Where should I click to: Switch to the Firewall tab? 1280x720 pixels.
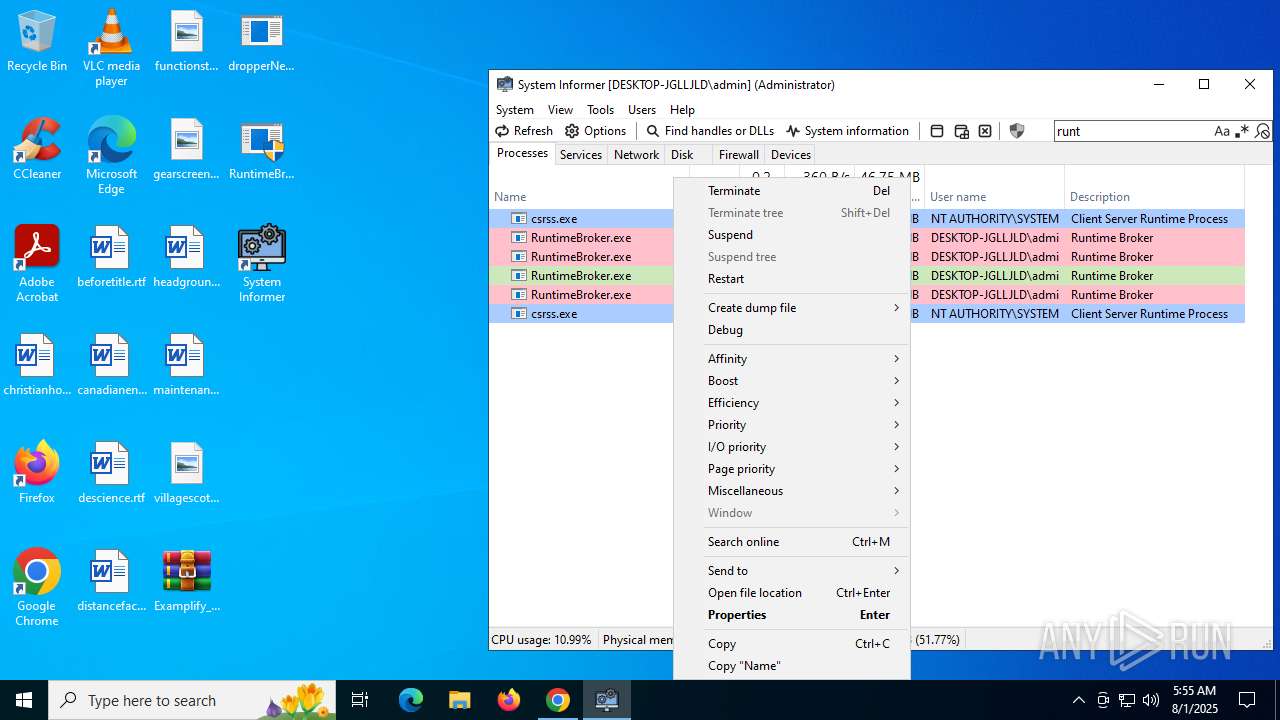[739, 155]
